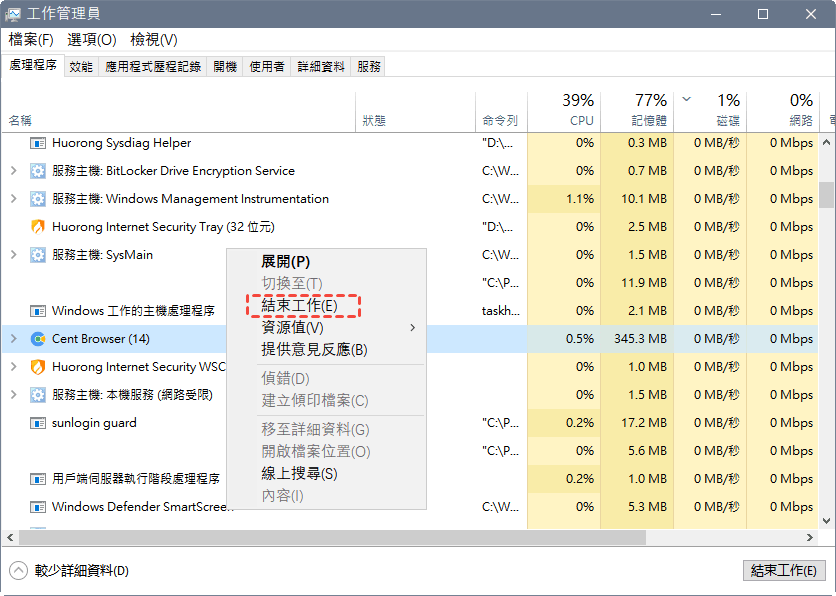Click the sort chevron above 磁碟 column

687,99
